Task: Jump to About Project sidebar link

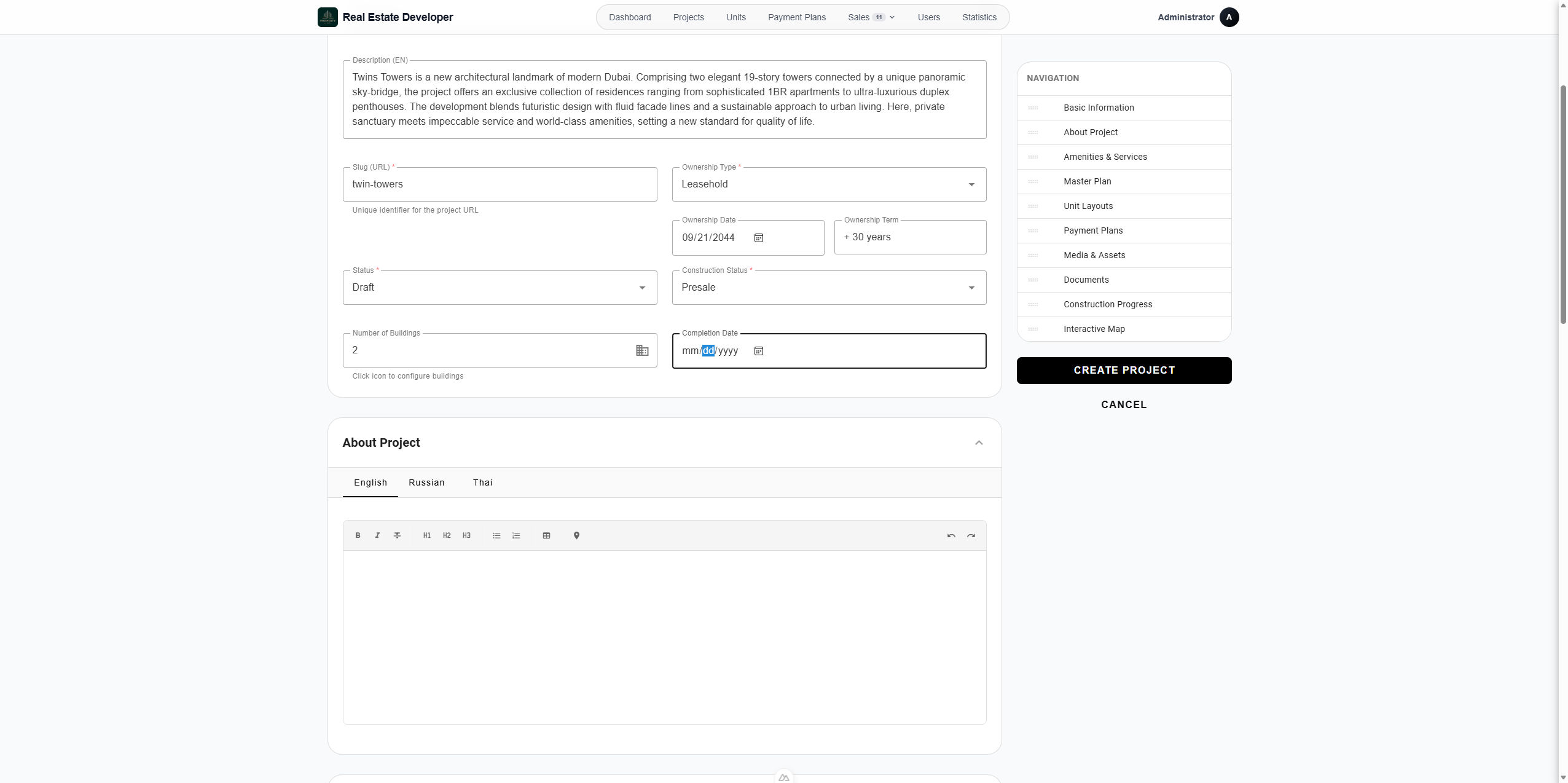Action: (1124, 133)
